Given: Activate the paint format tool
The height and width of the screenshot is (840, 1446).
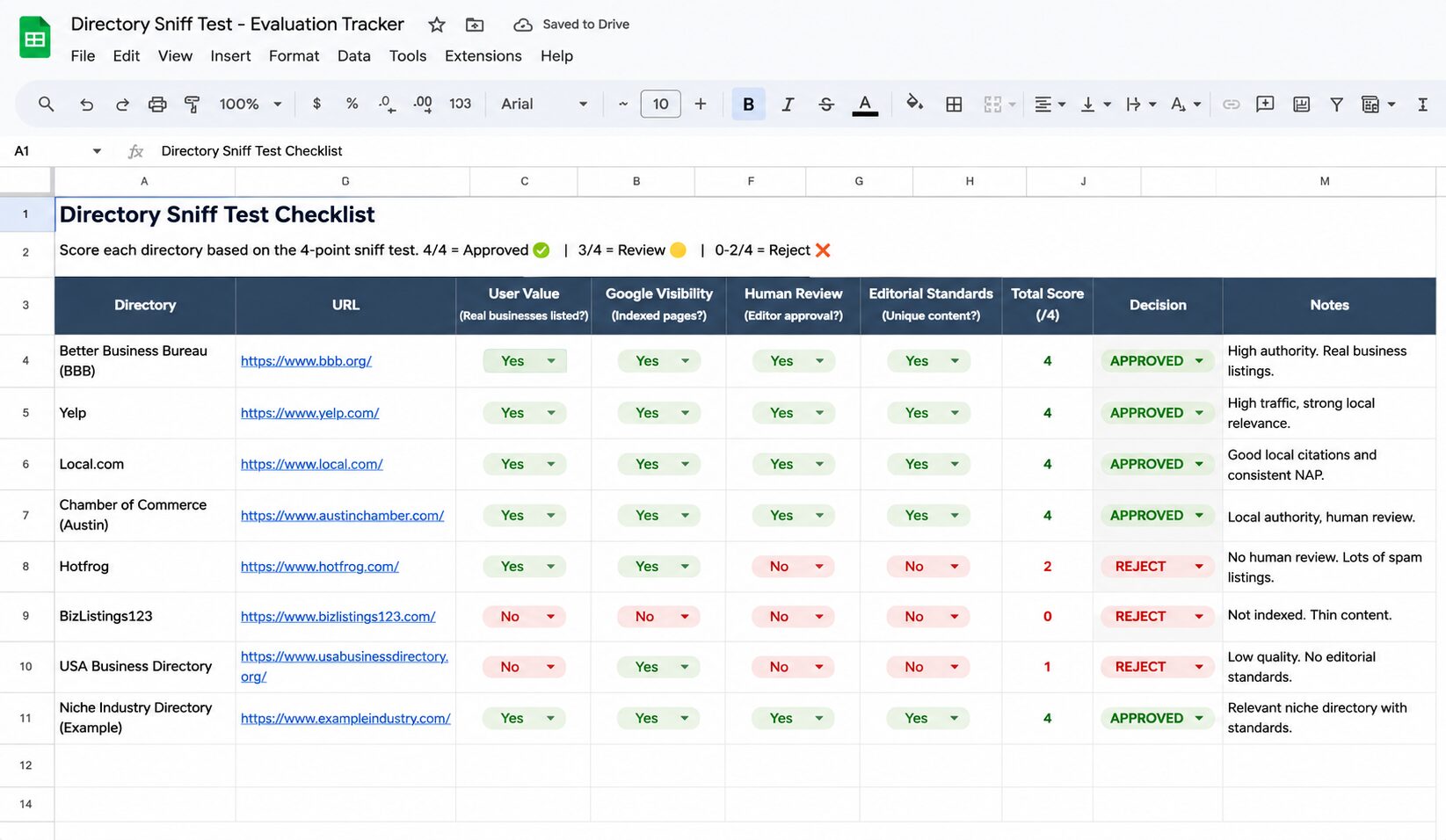Looking at the screenshot, I should point(192,104).
